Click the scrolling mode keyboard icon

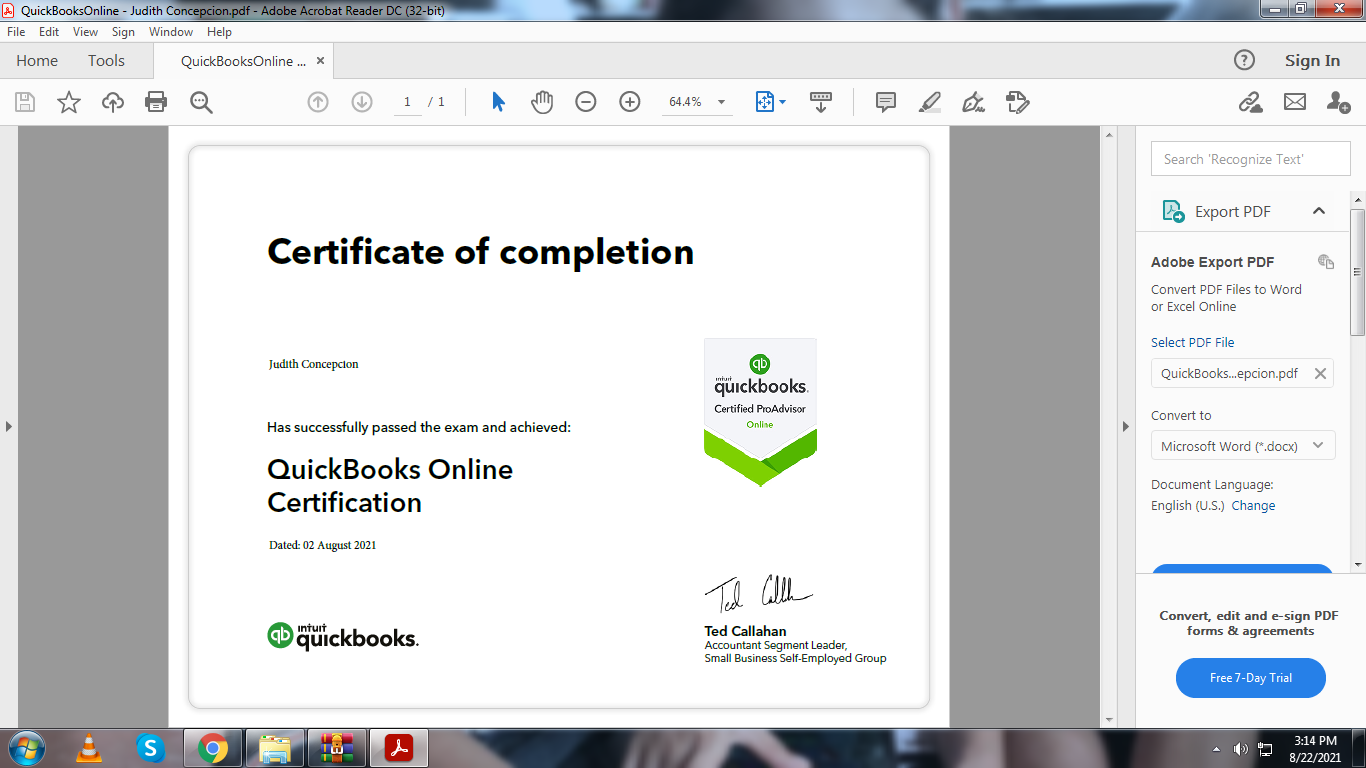[821, 102]
